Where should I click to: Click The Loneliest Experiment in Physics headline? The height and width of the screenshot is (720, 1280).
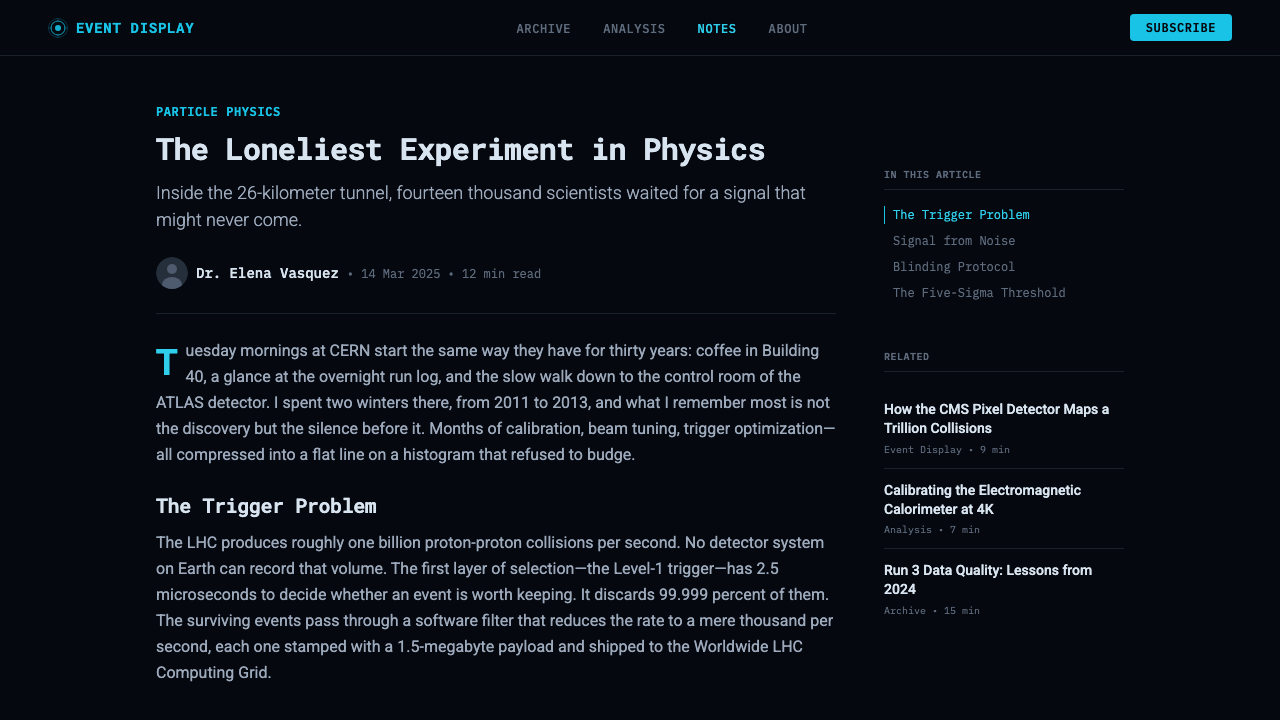tap(460, 149)
